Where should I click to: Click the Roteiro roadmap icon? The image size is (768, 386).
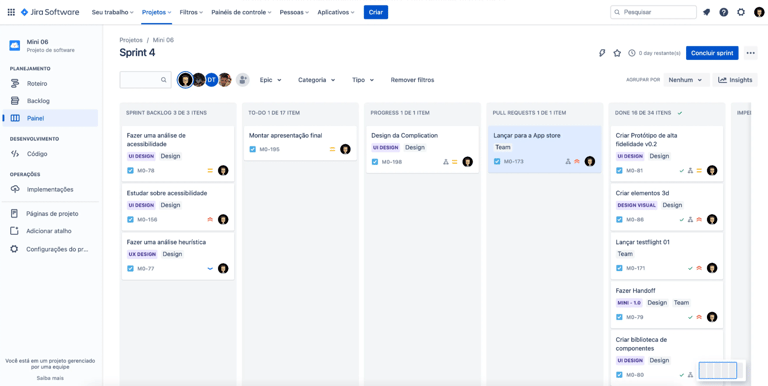pos(15,84)
